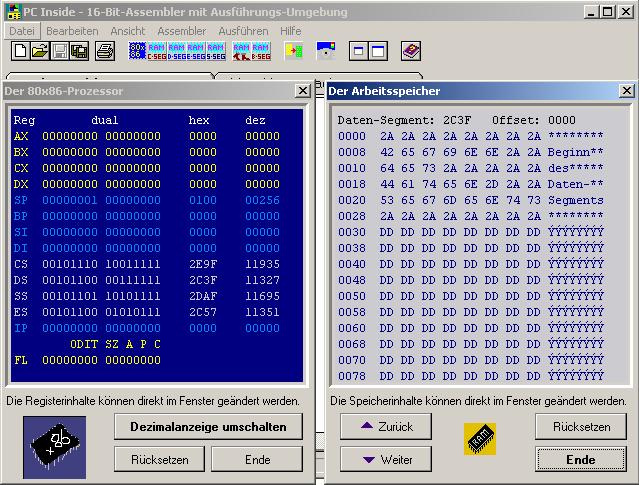The height and width of the screenshot is (485, 639).
Task: Open the Hilfe menu
Action: click(x=290, y=31)
